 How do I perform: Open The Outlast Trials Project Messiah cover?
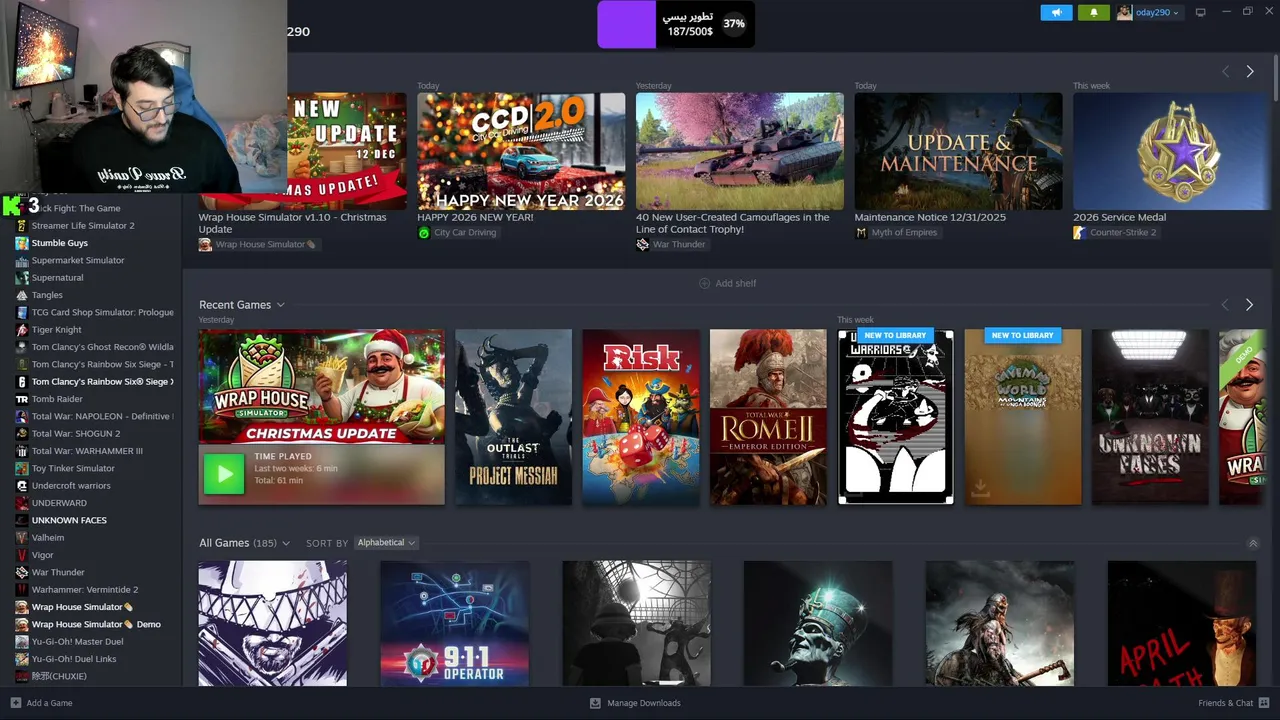[x=513, y=417]
